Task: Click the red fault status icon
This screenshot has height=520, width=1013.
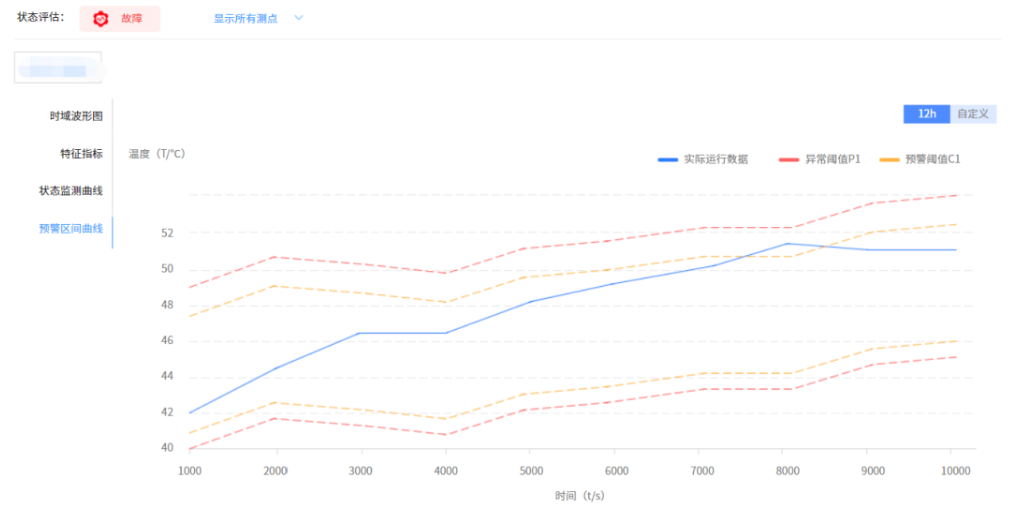Action: pos(101,19)
